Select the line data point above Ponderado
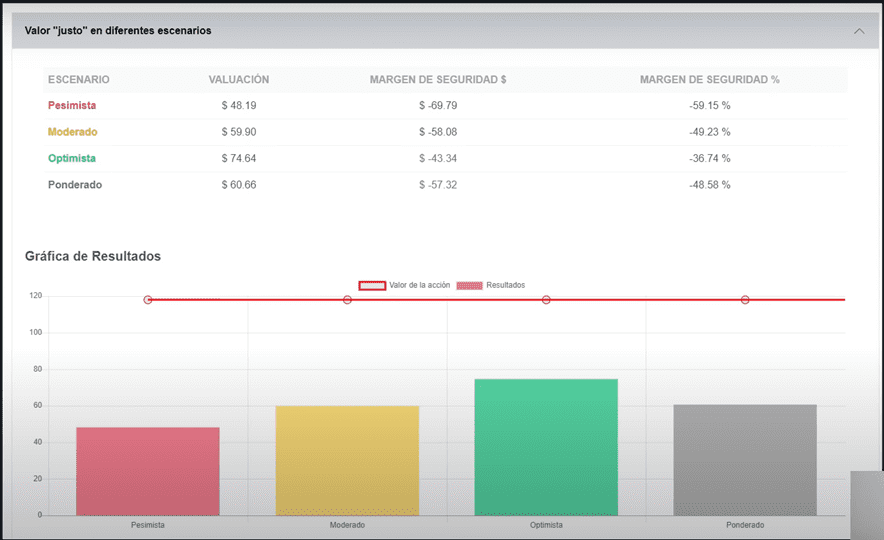884x540 pixels. (745, 300)
